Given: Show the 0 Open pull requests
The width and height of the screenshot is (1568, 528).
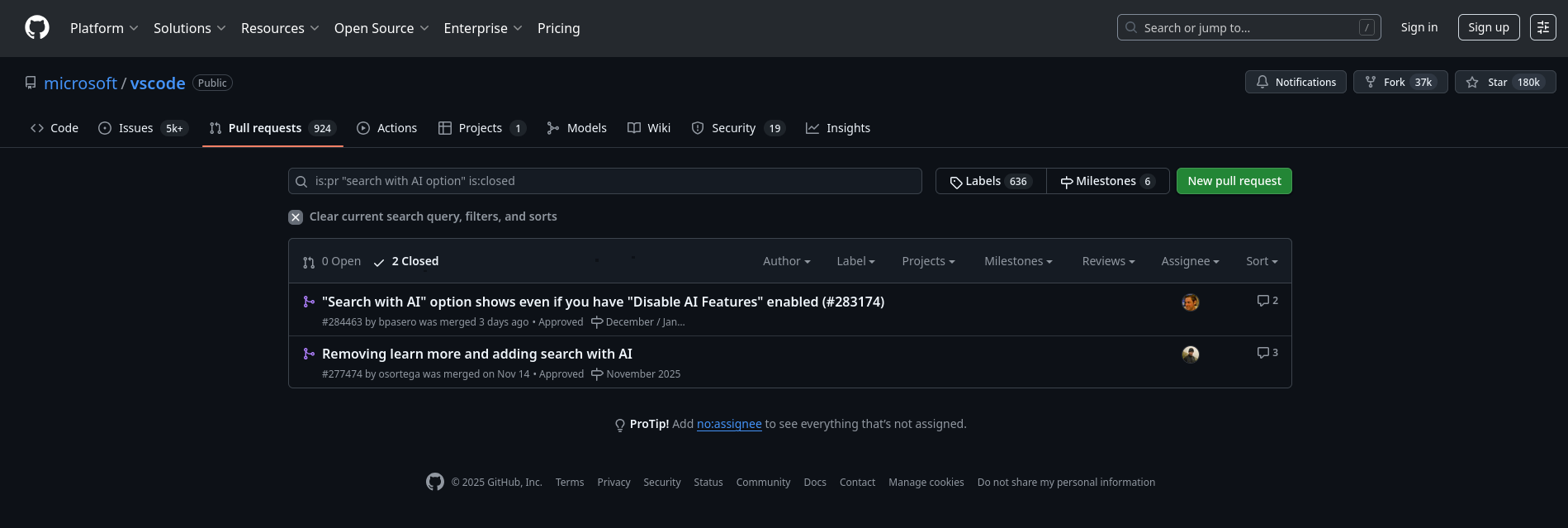Looking at the screenshot, I should 332,261.
